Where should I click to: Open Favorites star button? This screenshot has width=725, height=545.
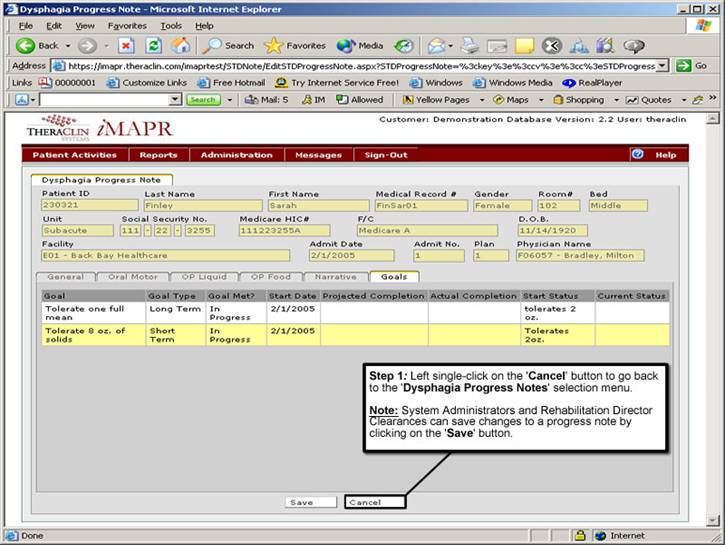(x=295, y=46)
